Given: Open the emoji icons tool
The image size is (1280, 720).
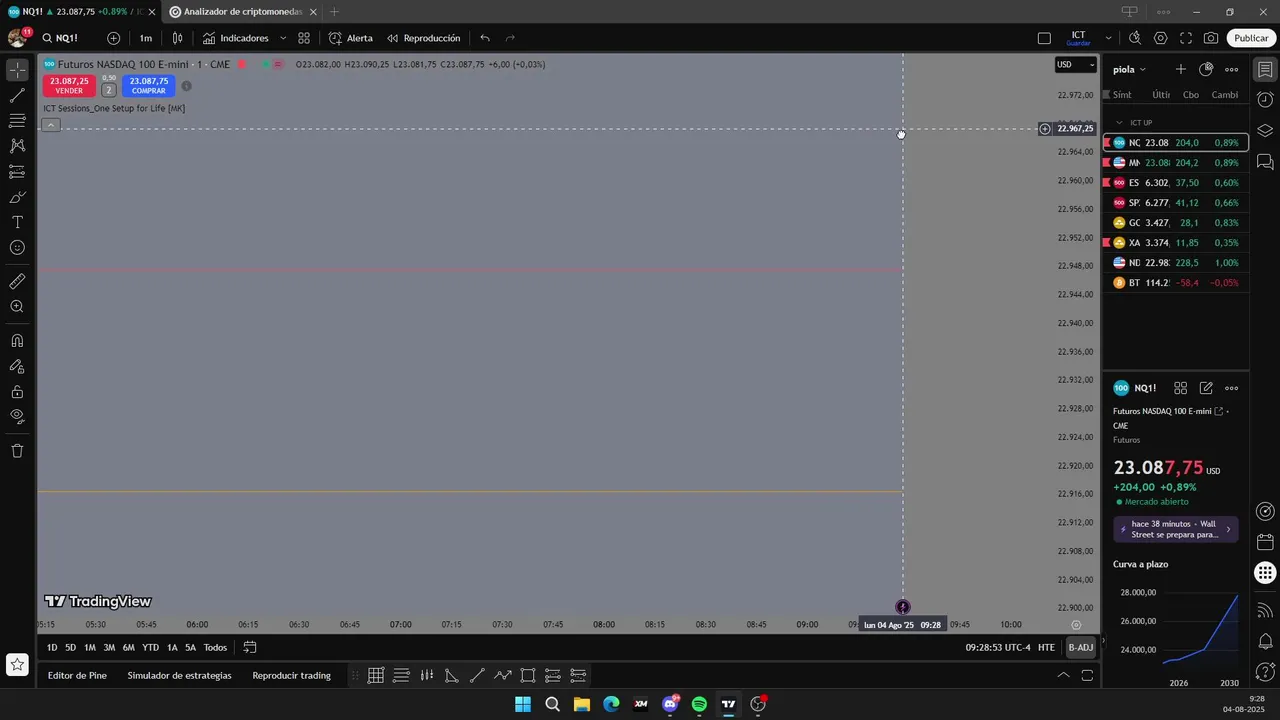Looking at the screenshot, I should tap(17, 248).
